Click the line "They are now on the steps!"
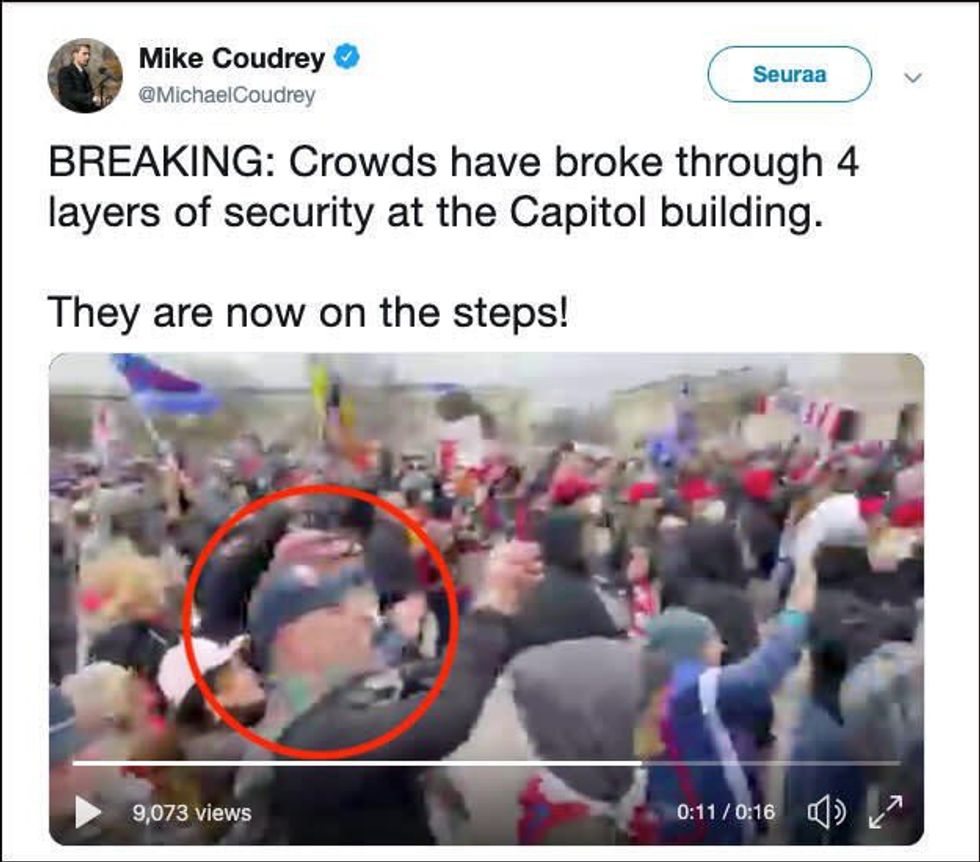 (x=308, y=312)
